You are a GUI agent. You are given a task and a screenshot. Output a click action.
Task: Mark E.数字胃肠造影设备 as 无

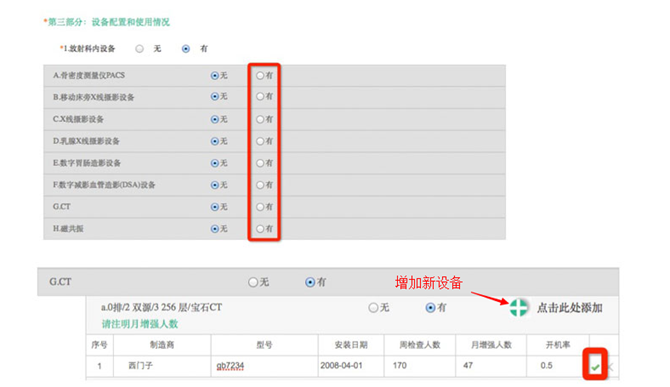click(x=215, y=163)
